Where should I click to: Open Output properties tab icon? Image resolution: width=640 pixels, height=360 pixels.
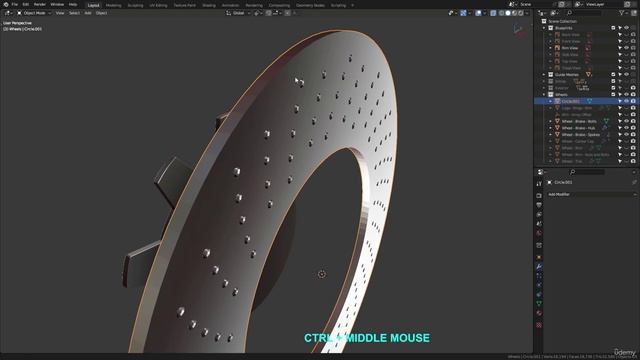tap(539, 205)
